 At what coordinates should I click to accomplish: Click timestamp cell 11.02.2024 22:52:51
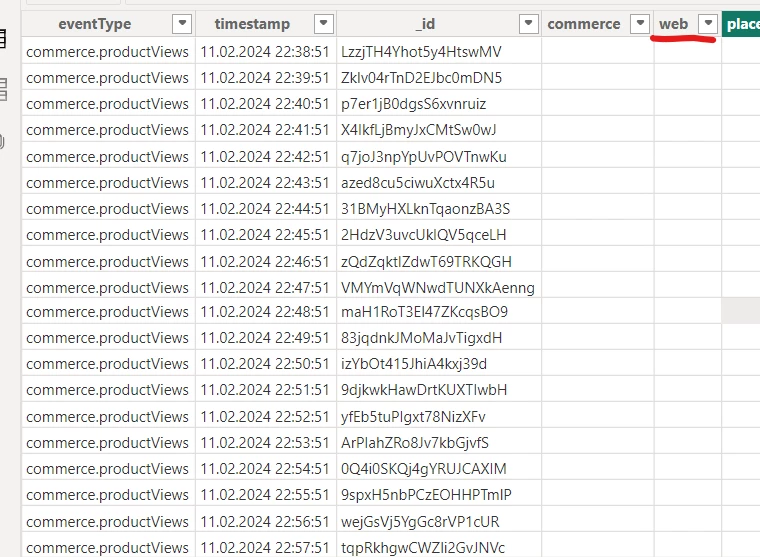pyautogui.click(x=266, y=416)
